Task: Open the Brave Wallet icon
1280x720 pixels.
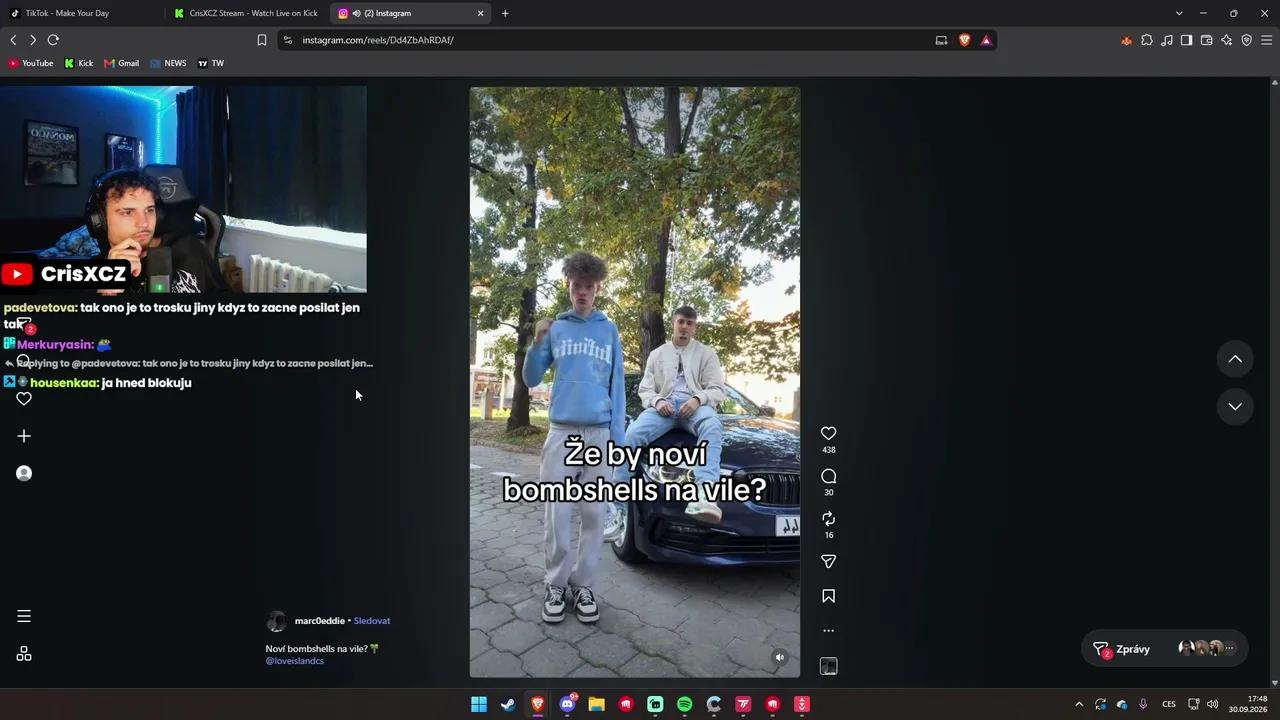Action: point(1206,40)
